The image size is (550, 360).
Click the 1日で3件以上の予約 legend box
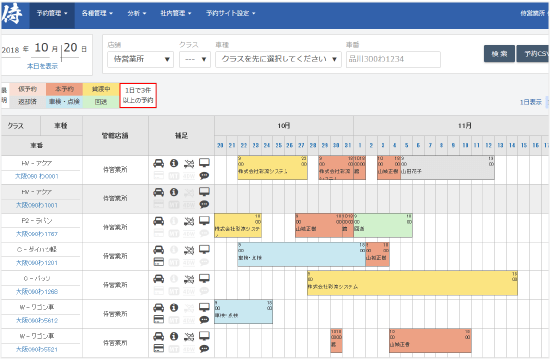pyautogui.click(x=138, y=95)
